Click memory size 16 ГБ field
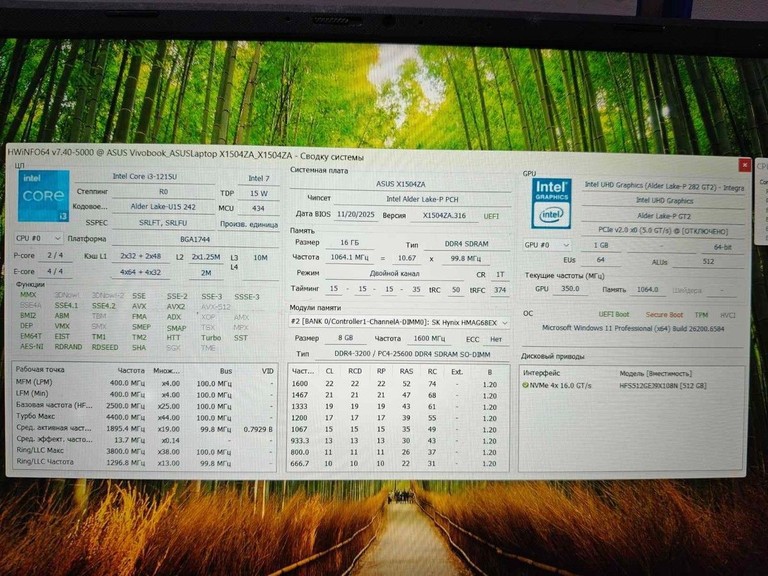768x576 pixels. point(349,243)
